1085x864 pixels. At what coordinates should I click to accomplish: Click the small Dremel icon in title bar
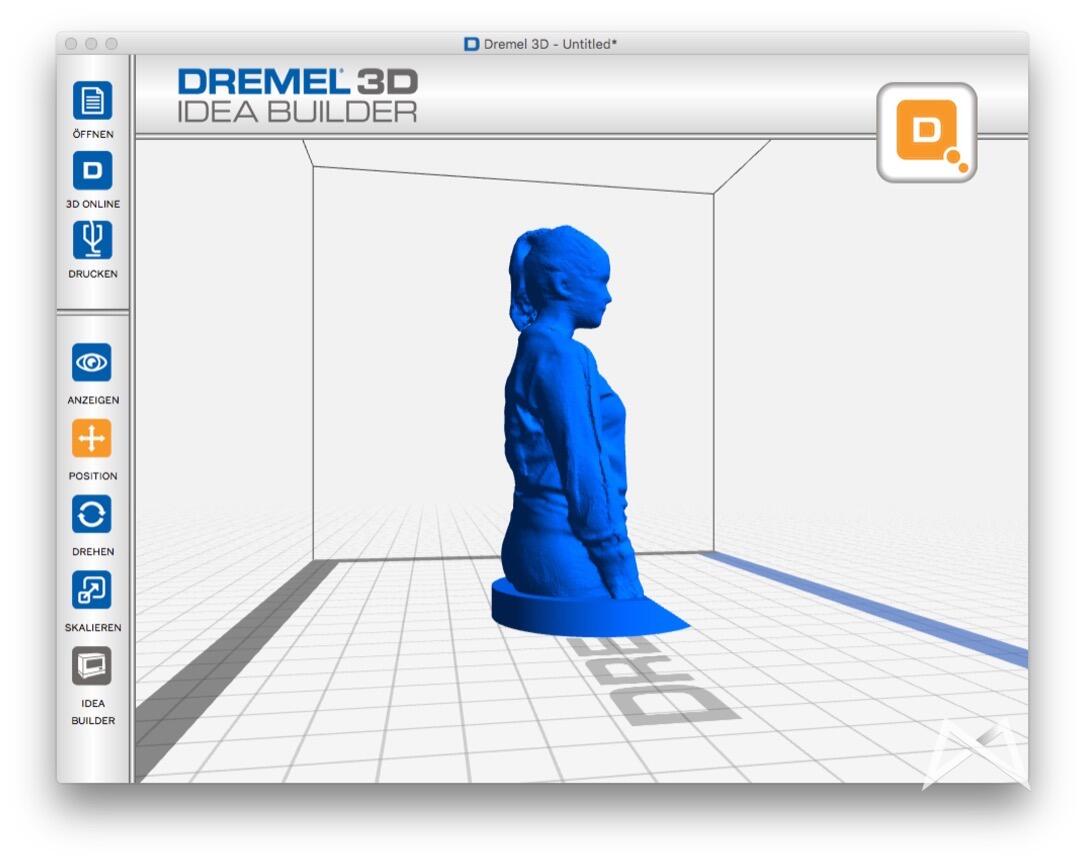click(x=471, y=44)
